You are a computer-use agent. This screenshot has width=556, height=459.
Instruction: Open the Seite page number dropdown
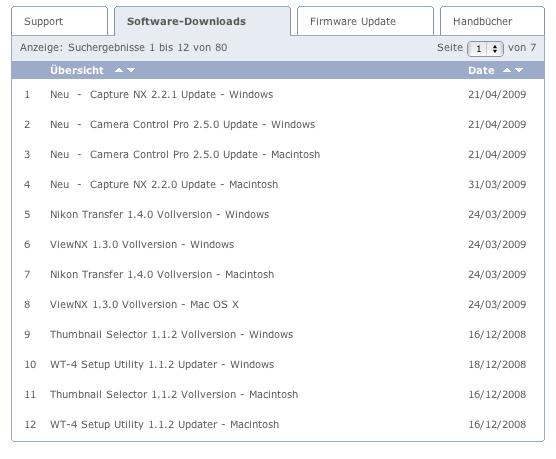485,49
